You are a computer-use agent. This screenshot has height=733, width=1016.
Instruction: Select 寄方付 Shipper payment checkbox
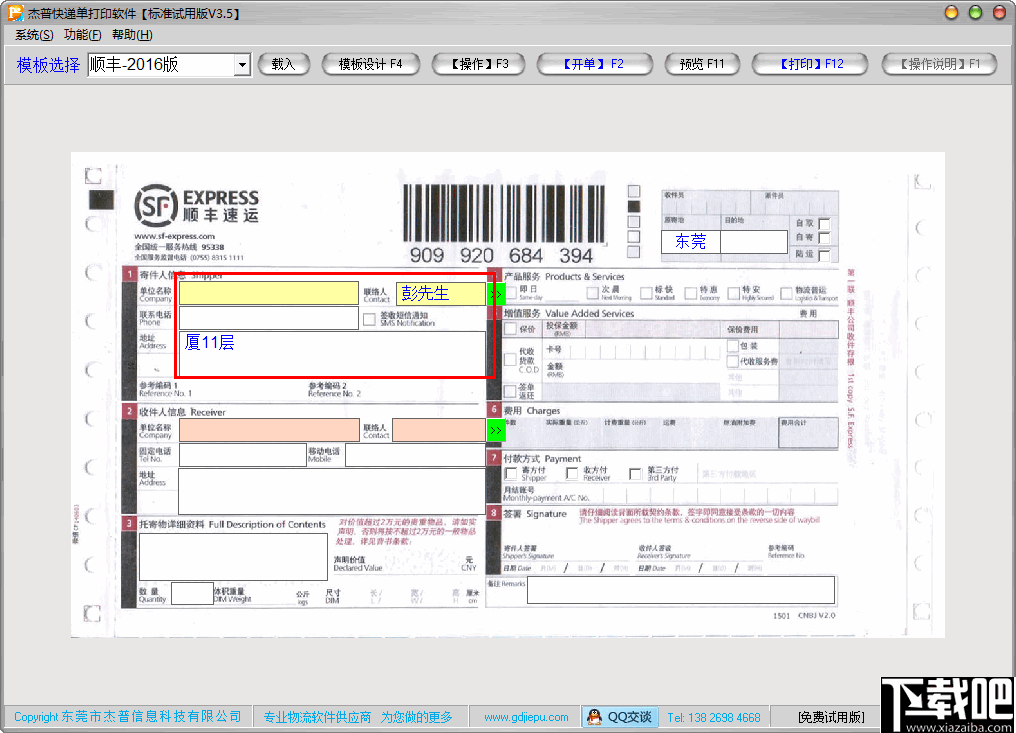coord(511,474)
